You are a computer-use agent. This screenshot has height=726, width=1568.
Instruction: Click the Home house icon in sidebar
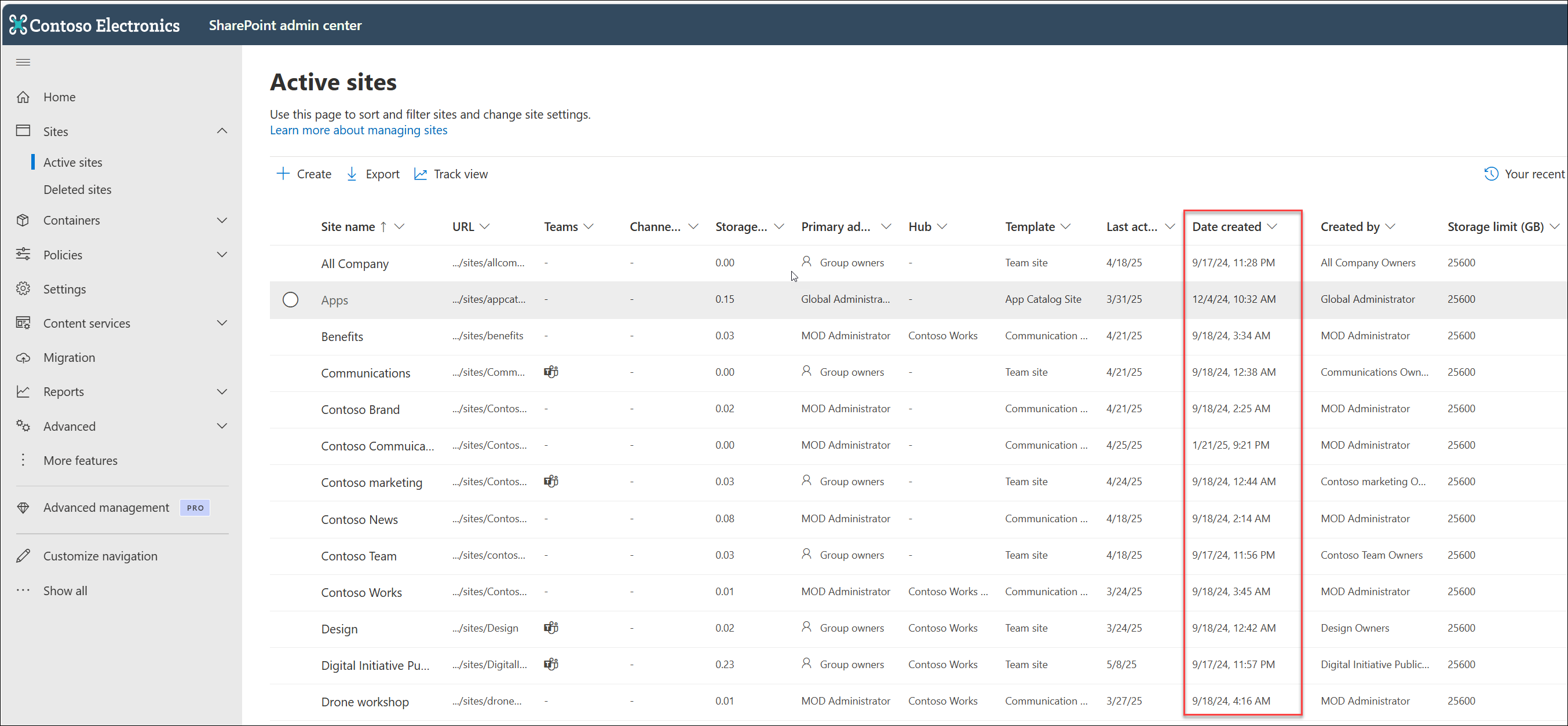23,97
